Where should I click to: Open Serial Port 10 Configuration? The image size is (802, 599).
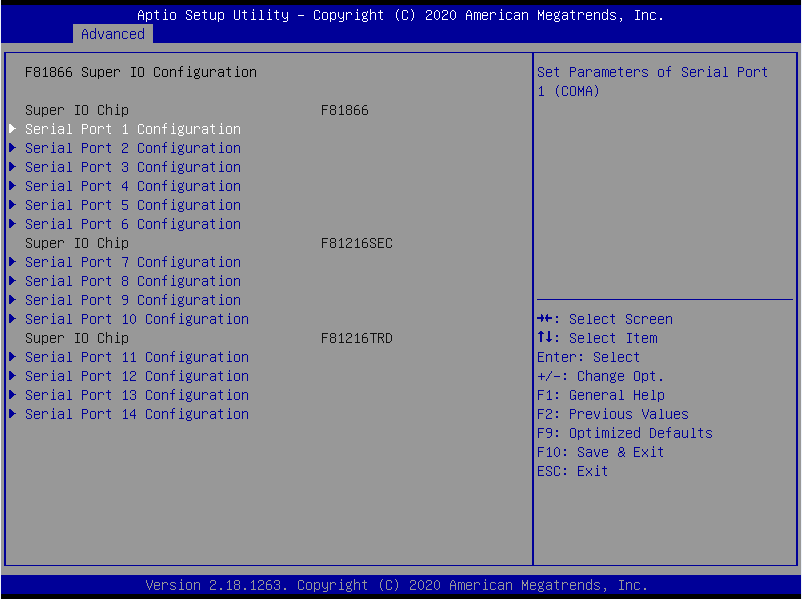[136, 319]
